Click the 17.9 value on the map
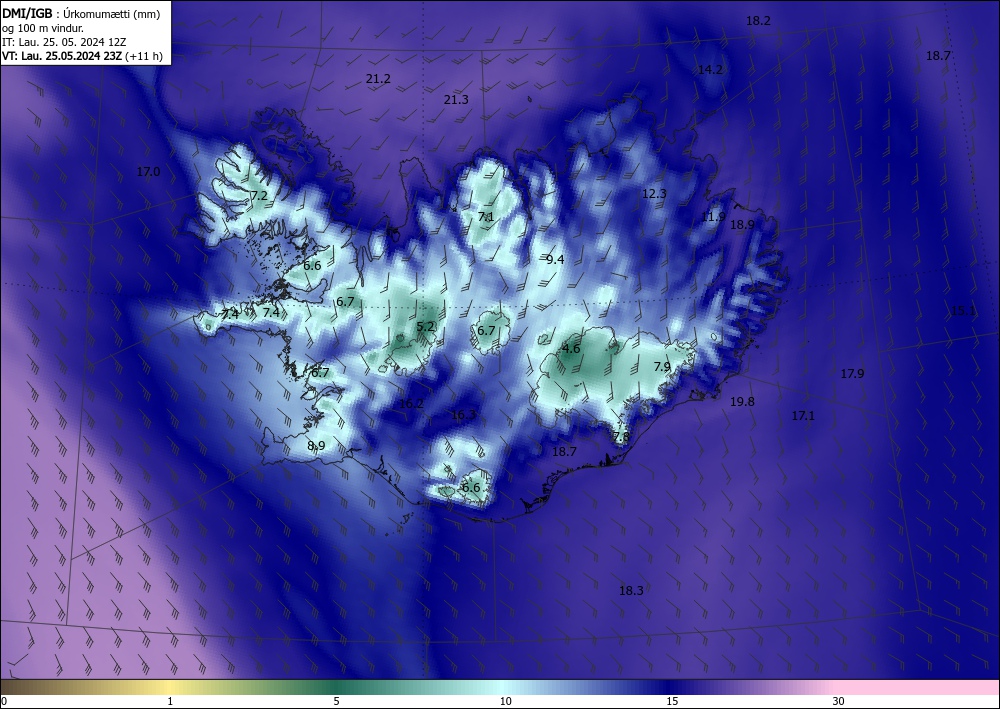 (x=852, y=374)
